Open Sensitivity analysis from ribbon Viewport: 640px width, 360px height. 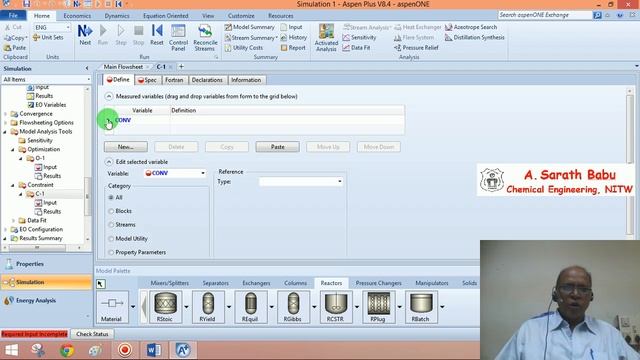[359, 37]
